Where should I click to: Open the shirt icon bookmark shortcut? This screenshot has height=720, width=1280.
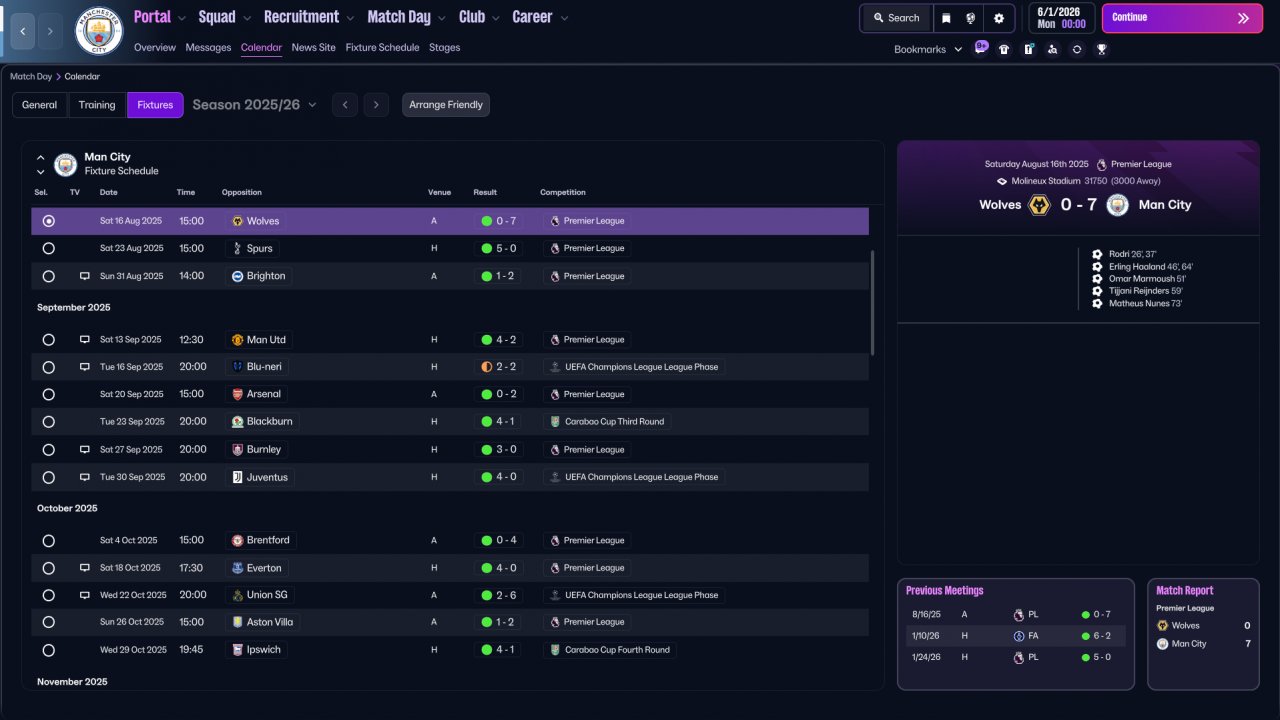[1004, 49]
